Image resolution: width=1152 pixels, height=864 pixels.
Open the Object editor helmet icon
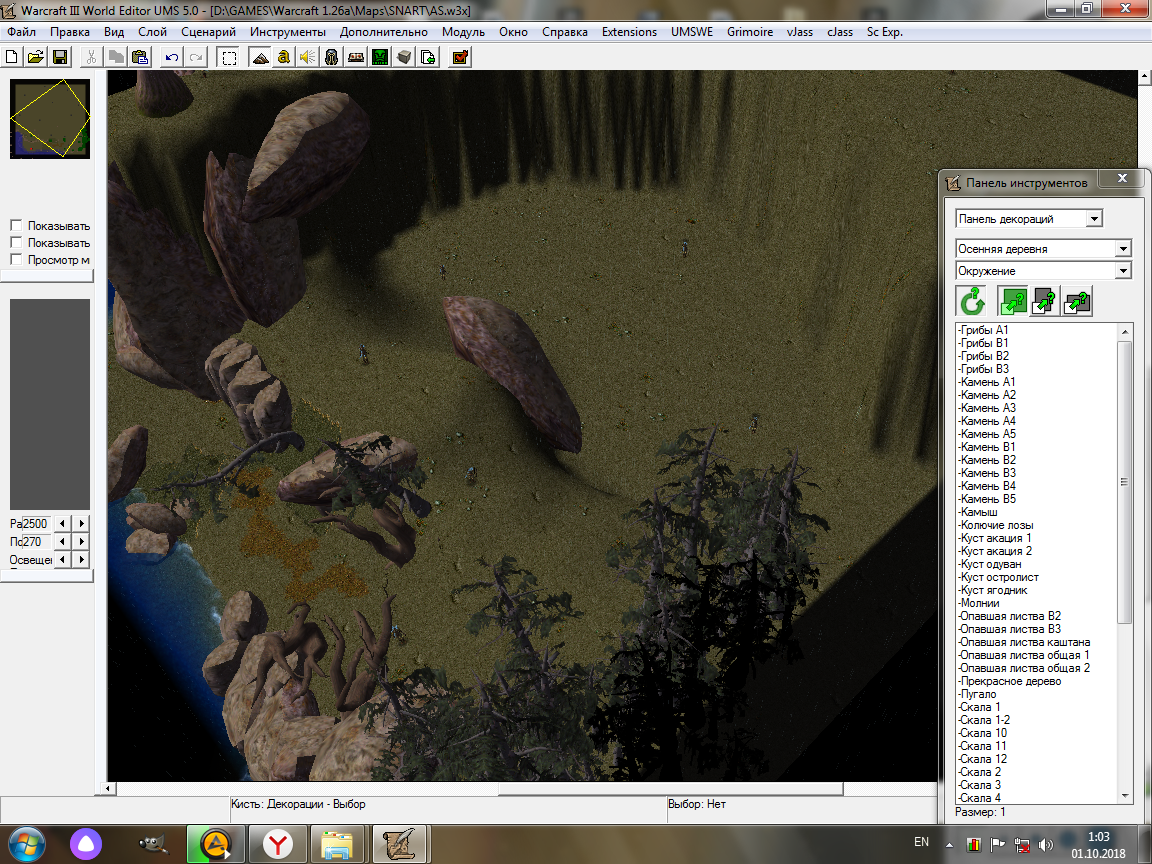pos(331,57)
